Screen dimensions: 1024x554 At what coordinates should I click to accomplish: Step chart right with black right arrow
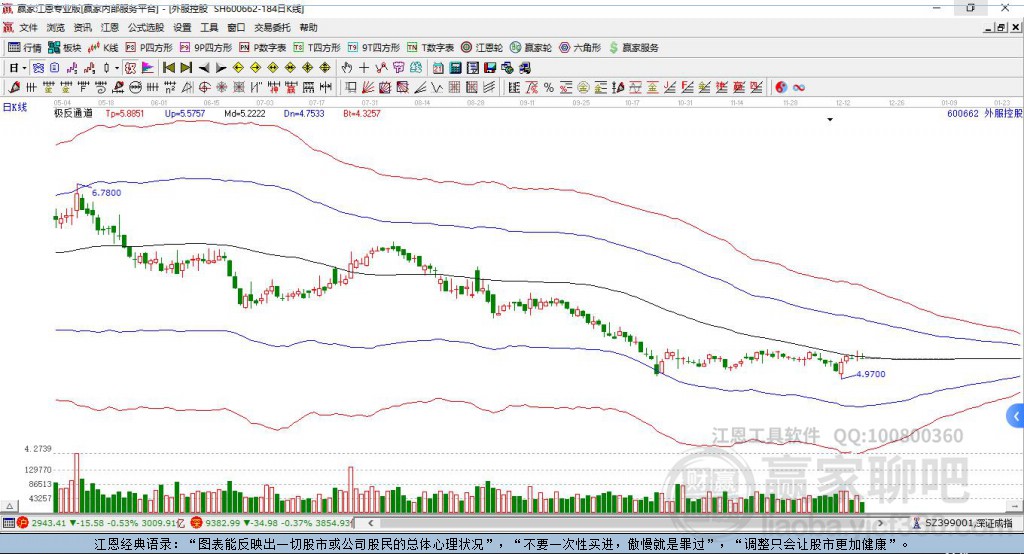tap(221, 68)
